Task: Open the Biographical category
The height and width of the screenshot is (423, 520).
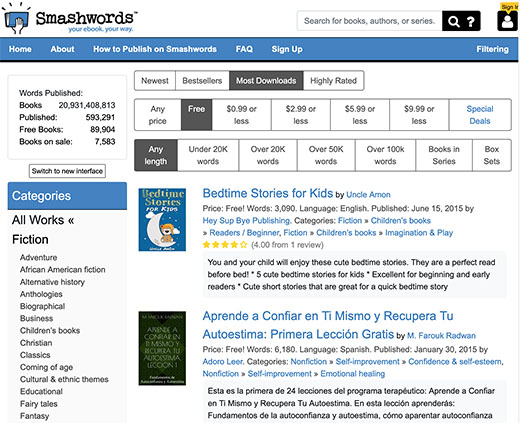Action: [x=42, y=306]
